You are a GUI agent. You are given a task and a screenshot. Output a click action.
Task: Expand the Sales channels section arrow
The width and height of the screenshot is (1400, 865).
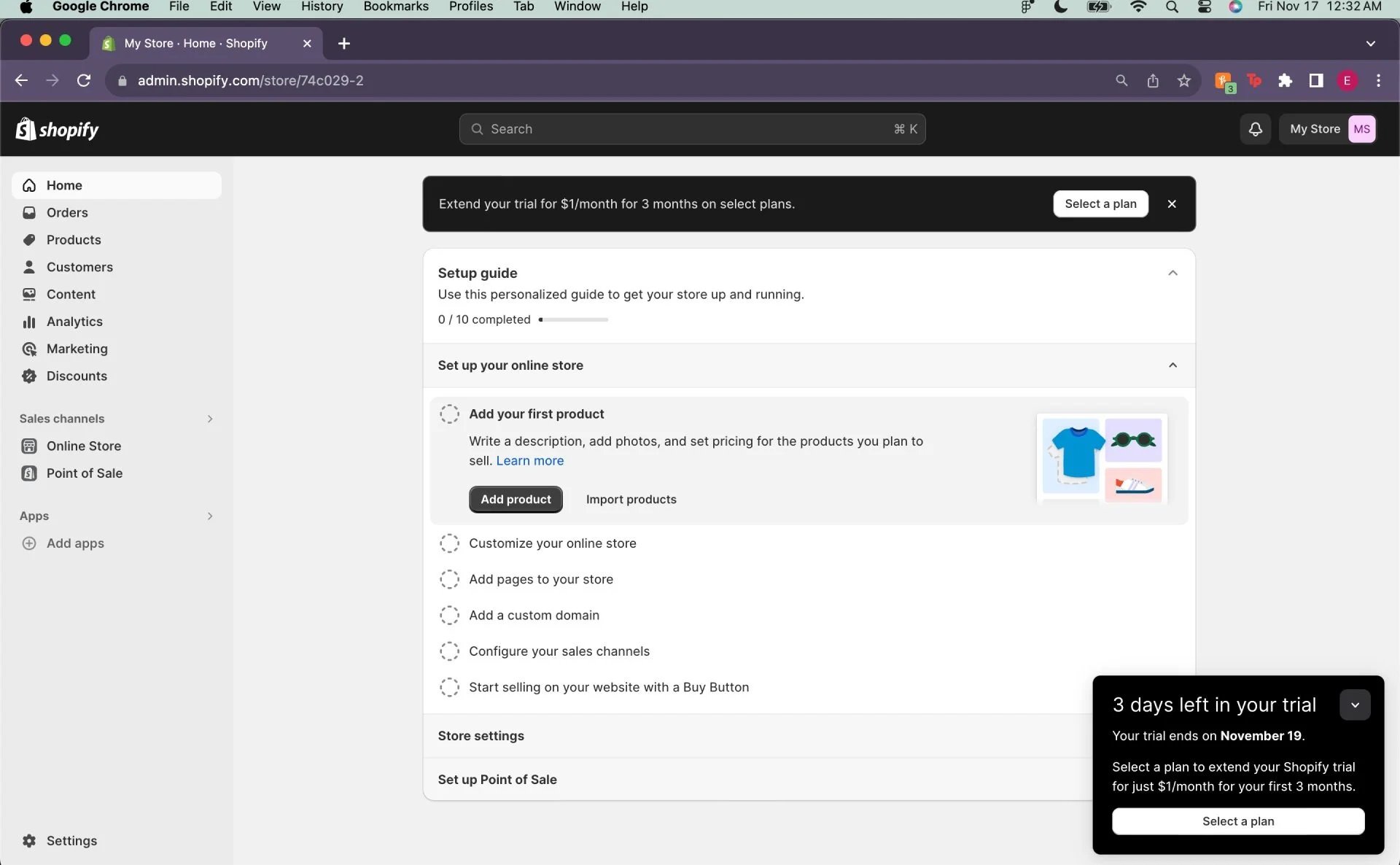tap(210, 419)
